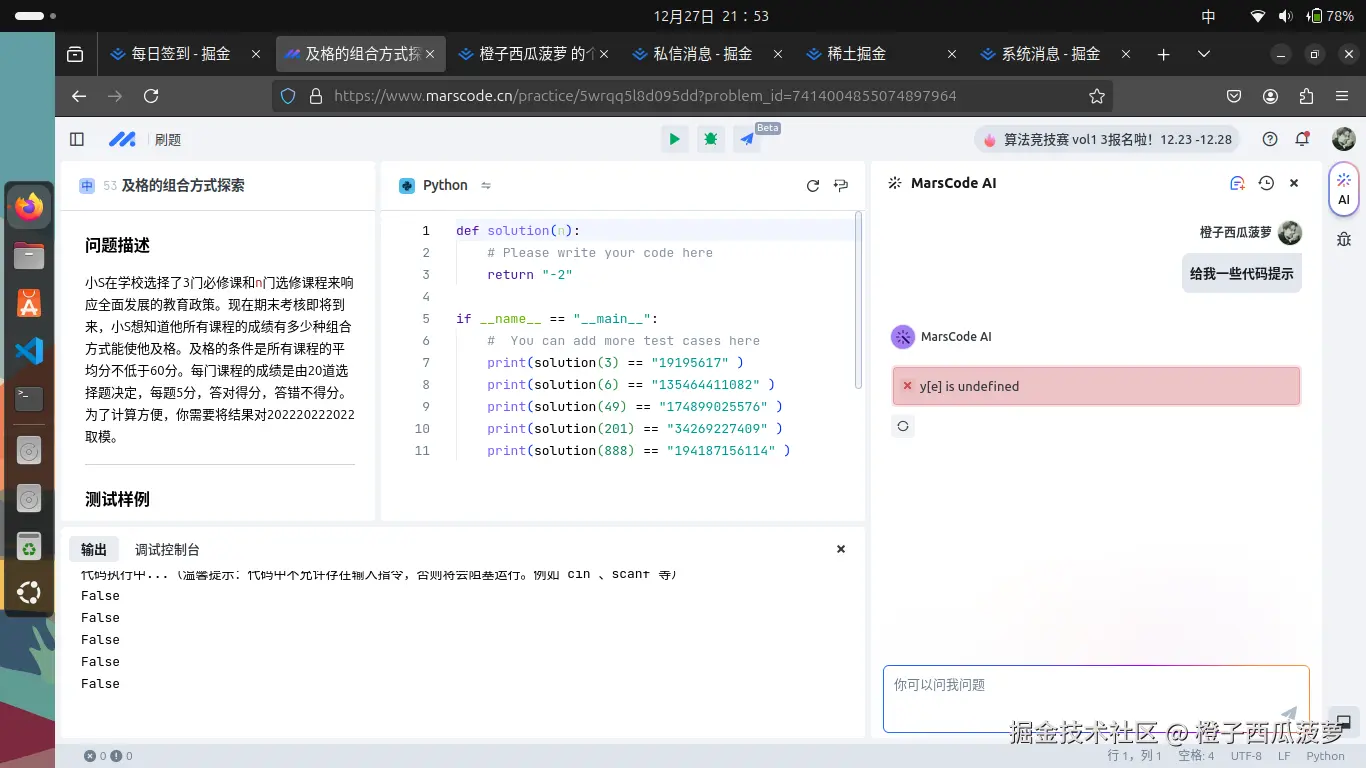
Task: Submit the solution via the paper plane icon
Action: coord(746,139)
